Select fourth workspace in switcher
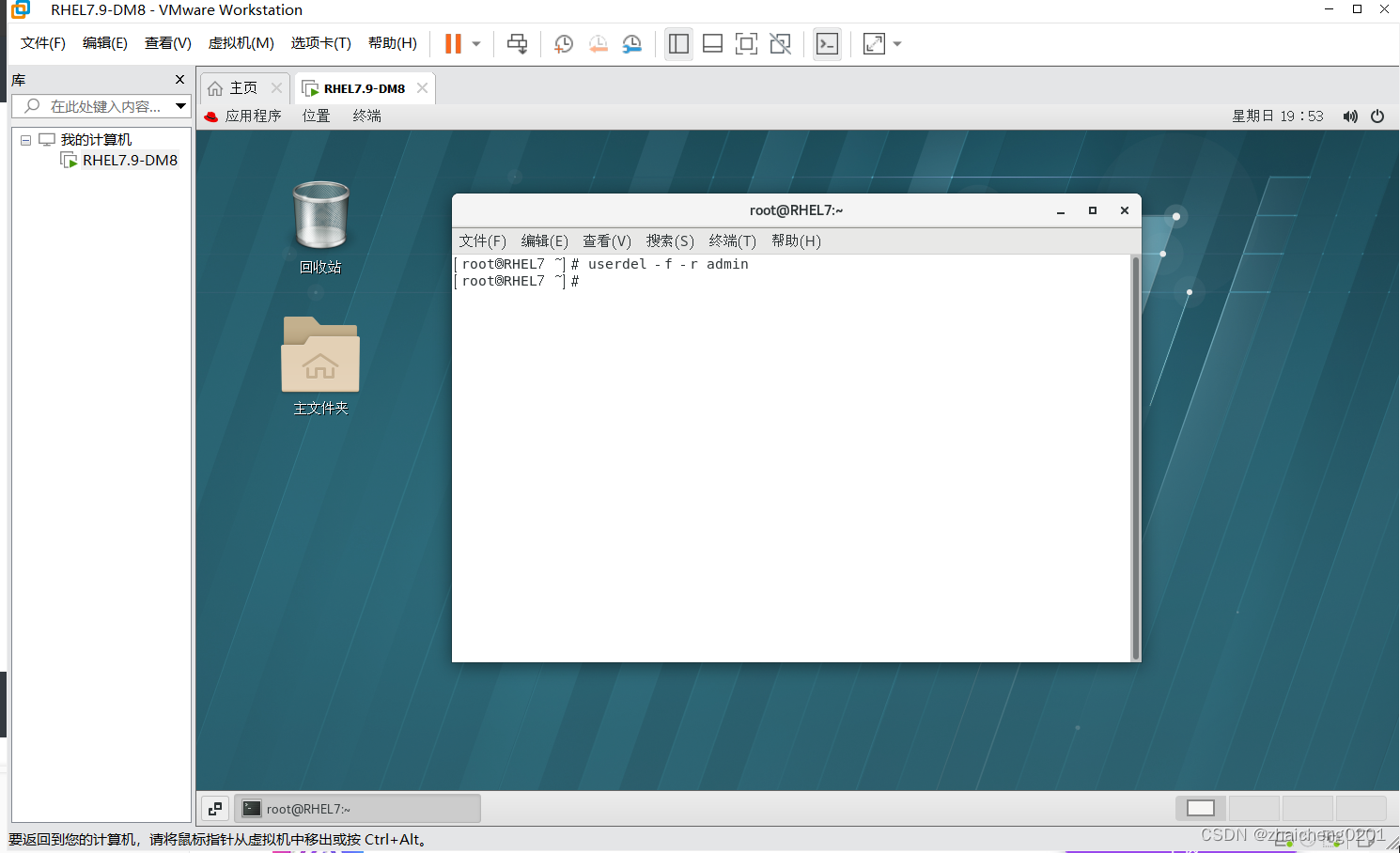Screen dimensions: 1400x853 1361,808
